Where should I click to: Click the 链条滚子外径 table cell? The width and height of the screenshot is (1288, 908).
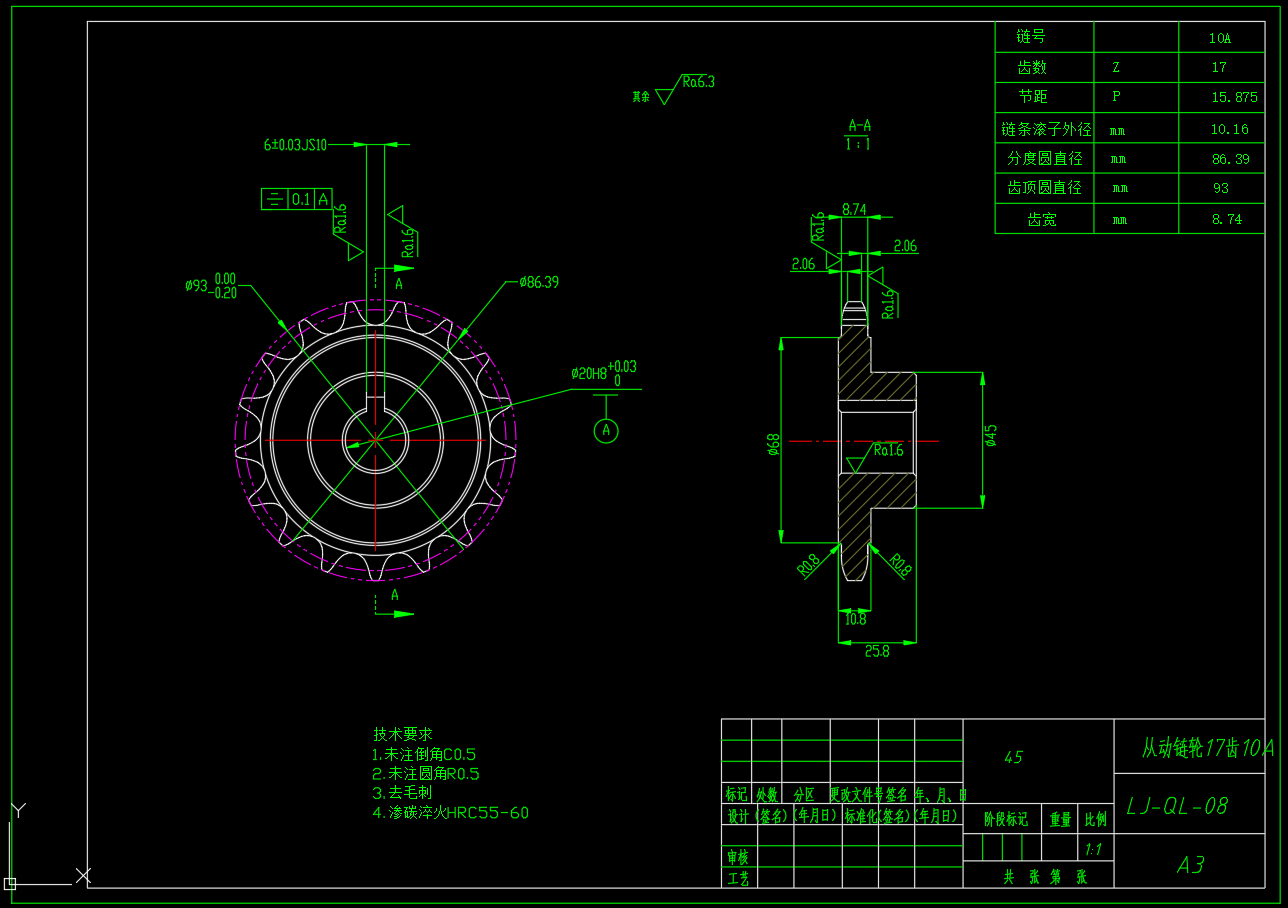[1044, 129]
